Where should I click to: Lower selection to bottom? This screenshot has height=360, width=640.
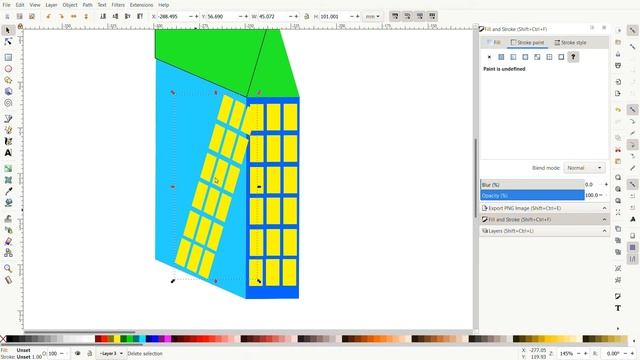point(103,16)
